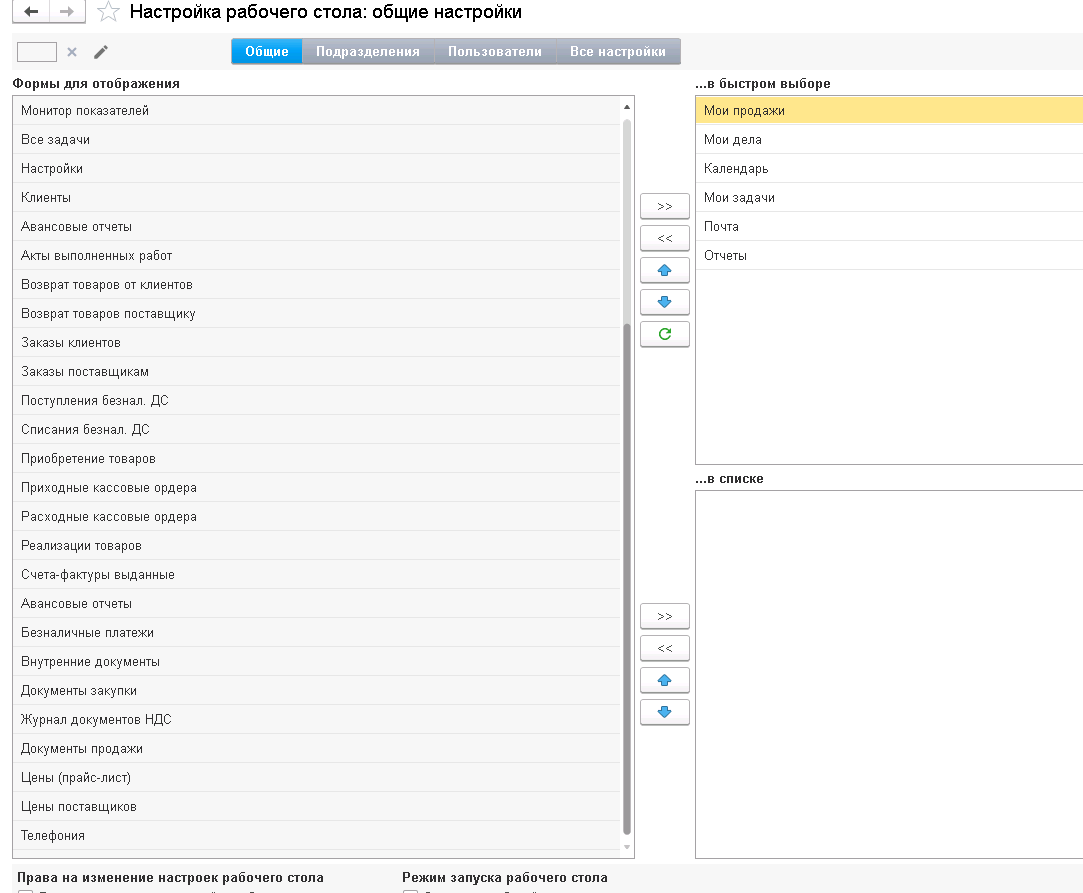Click the small input field at top left
Image resolution: width=1083 pixels, height=893 pixels.
point(37,52)
